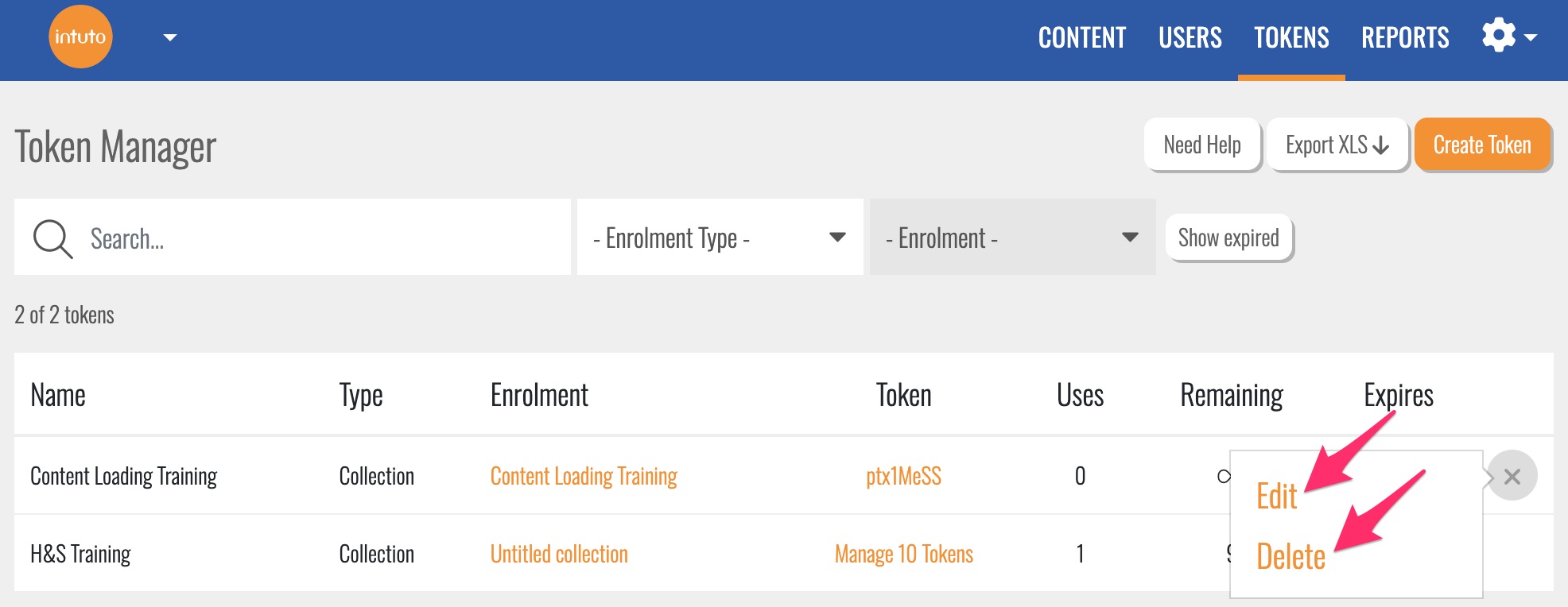Screen dimensions: 1568x607
Task: Click the Export XLS download arrow
Action: pyautogui.click(x=1381, y=145)
